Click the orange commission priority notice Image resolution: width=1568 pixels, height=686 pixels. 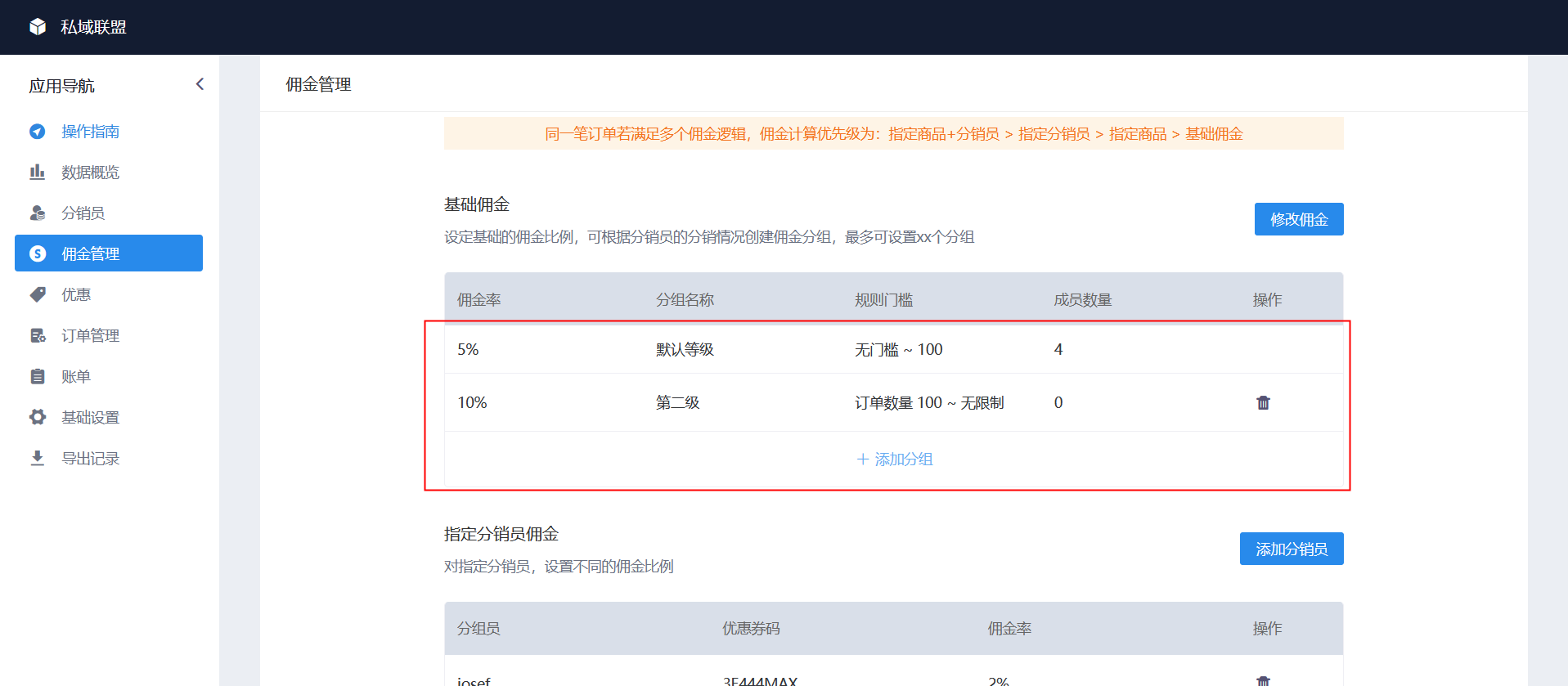pyautogui.click(x=894, y=133)
